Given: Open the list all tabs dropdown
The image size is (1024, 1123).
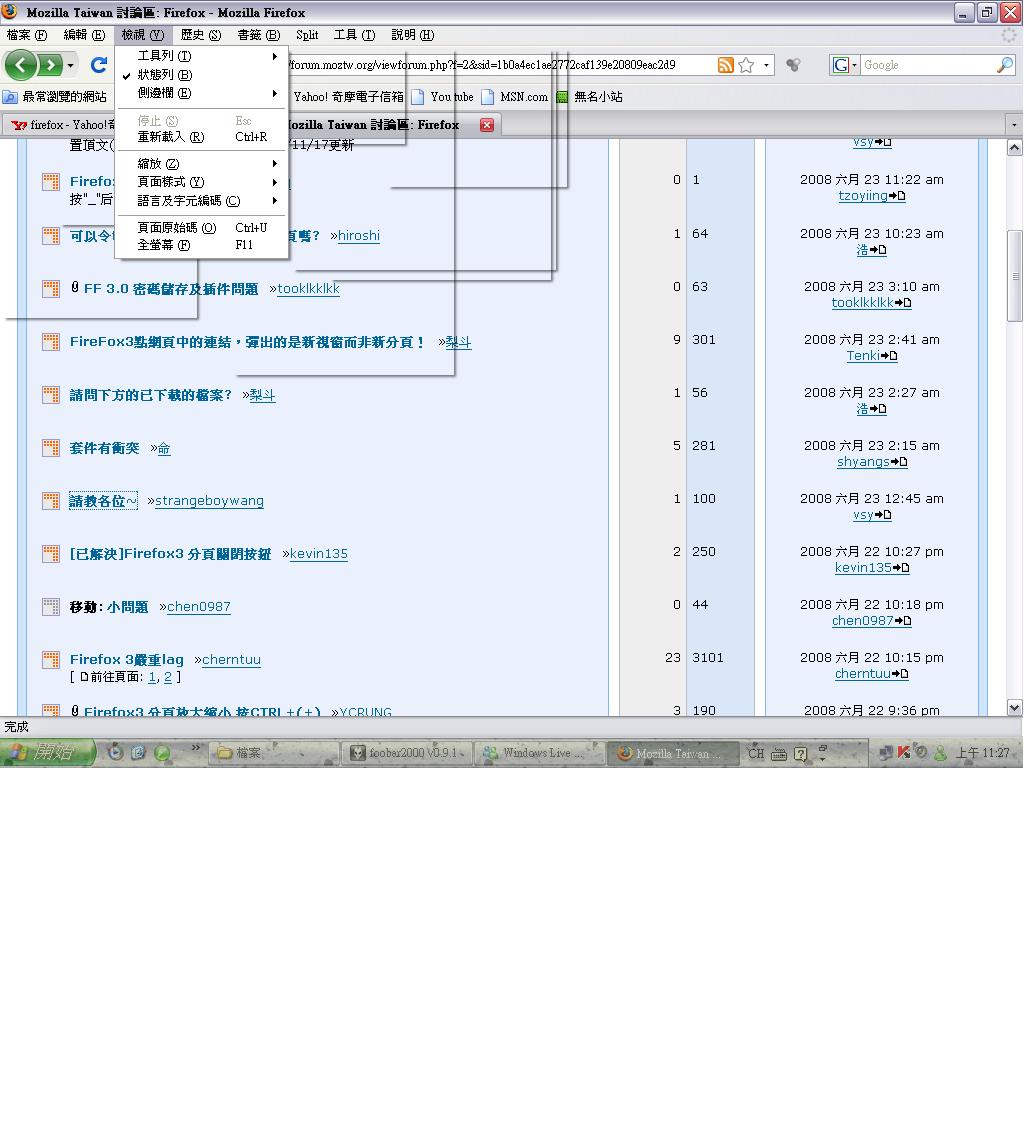Looking at the screenshot, I should [1013, 125].
